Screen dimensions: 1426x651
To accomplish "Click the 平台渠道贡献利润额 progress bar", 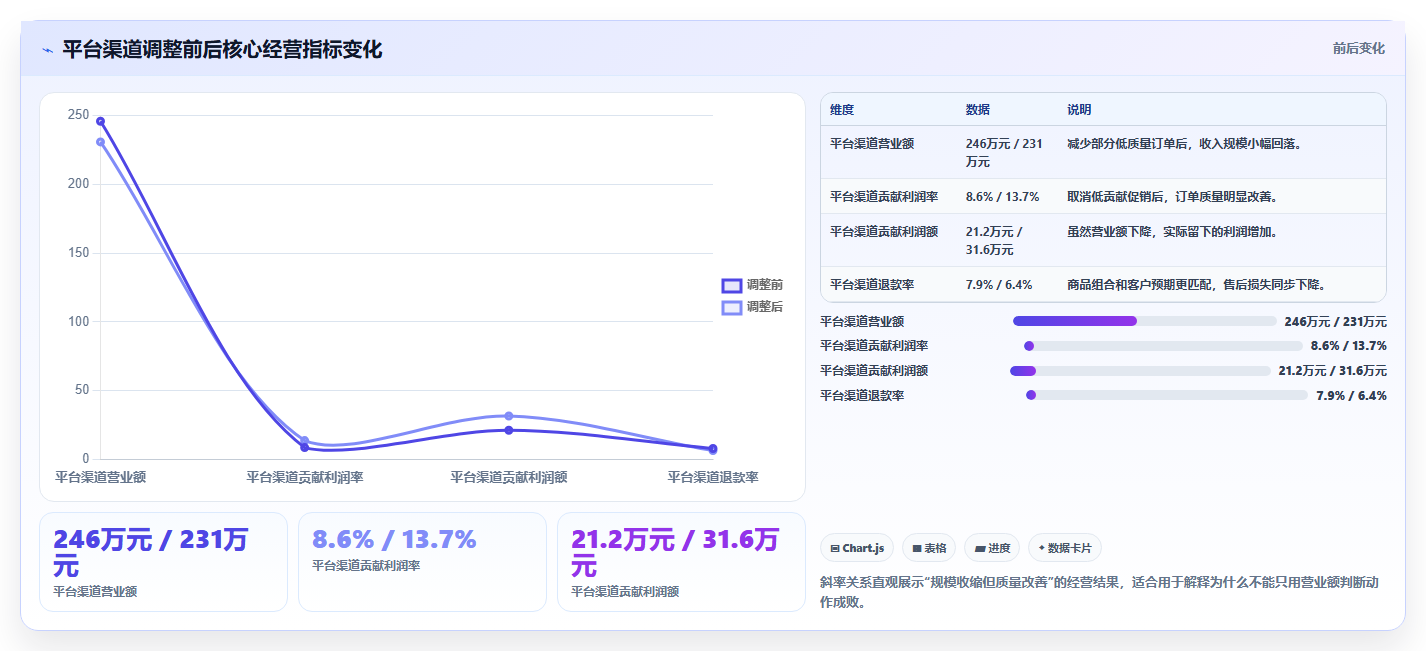I will pyautogui.click(x=1140, y=371).
